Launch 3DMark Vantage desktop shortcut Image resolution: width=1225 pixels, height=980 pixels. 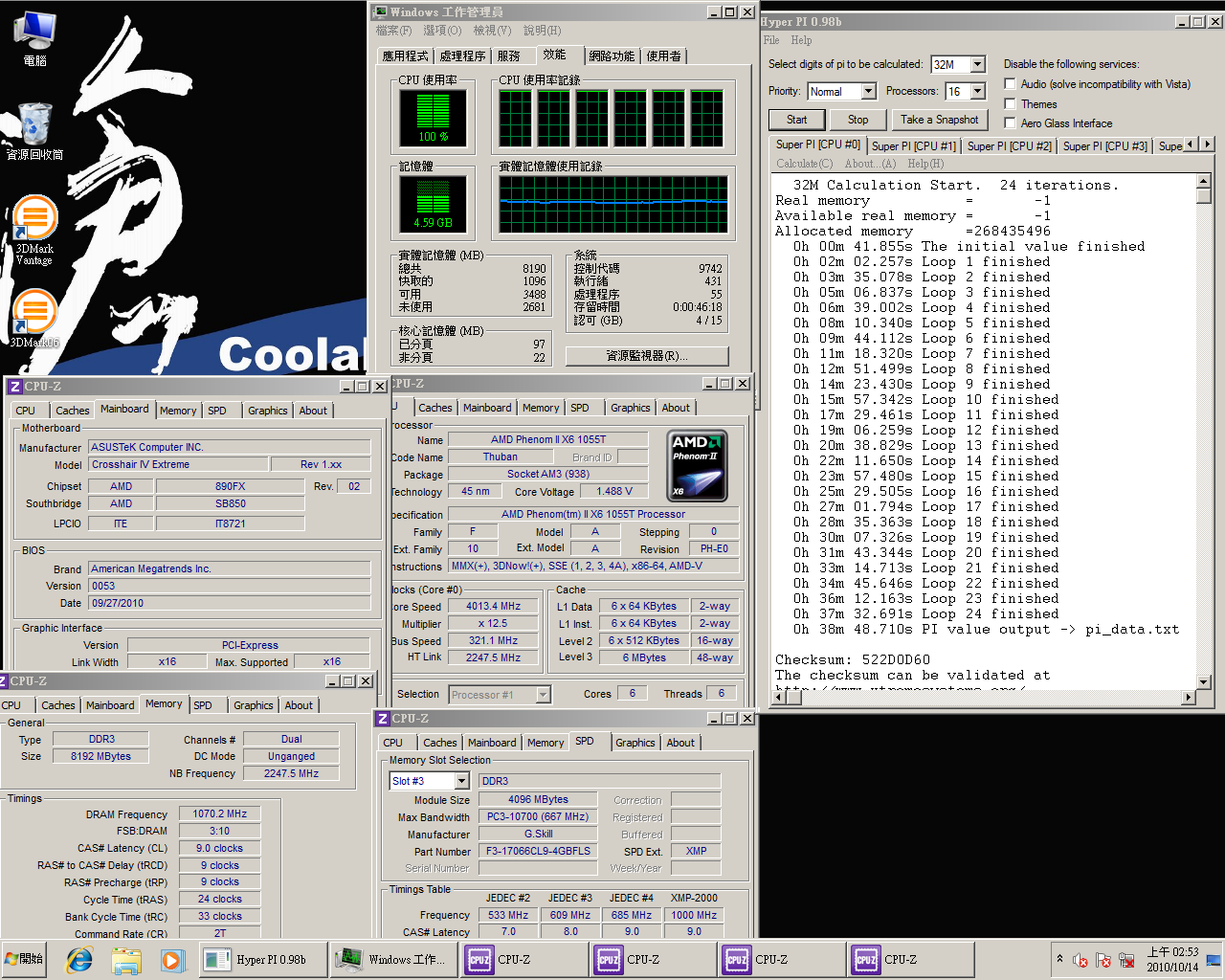(x=34, y=230)
